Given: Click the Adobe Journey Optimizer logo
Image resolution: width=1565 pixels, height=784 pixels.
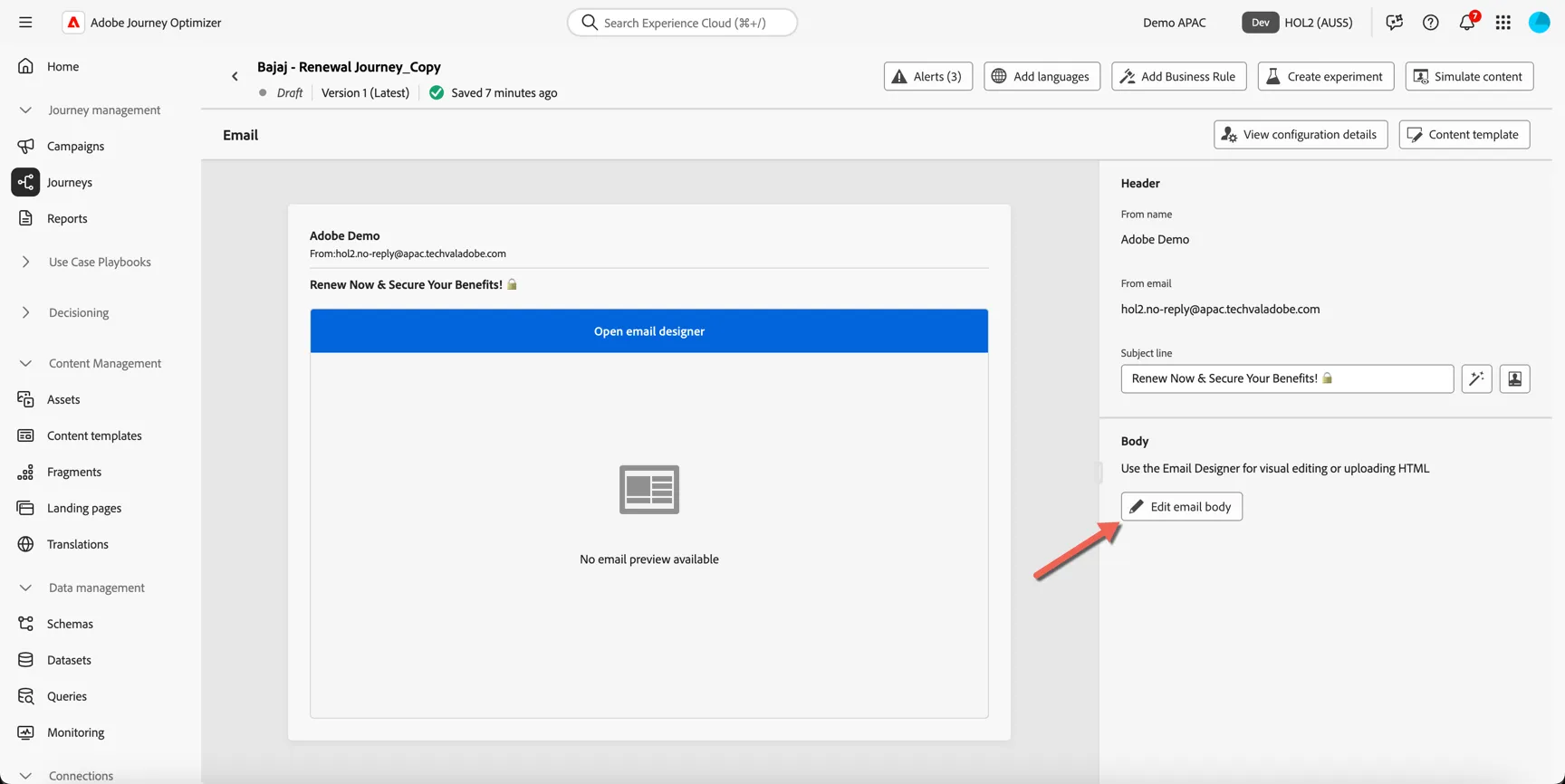Looking at the screenshot, I should [x=73, y=23].
